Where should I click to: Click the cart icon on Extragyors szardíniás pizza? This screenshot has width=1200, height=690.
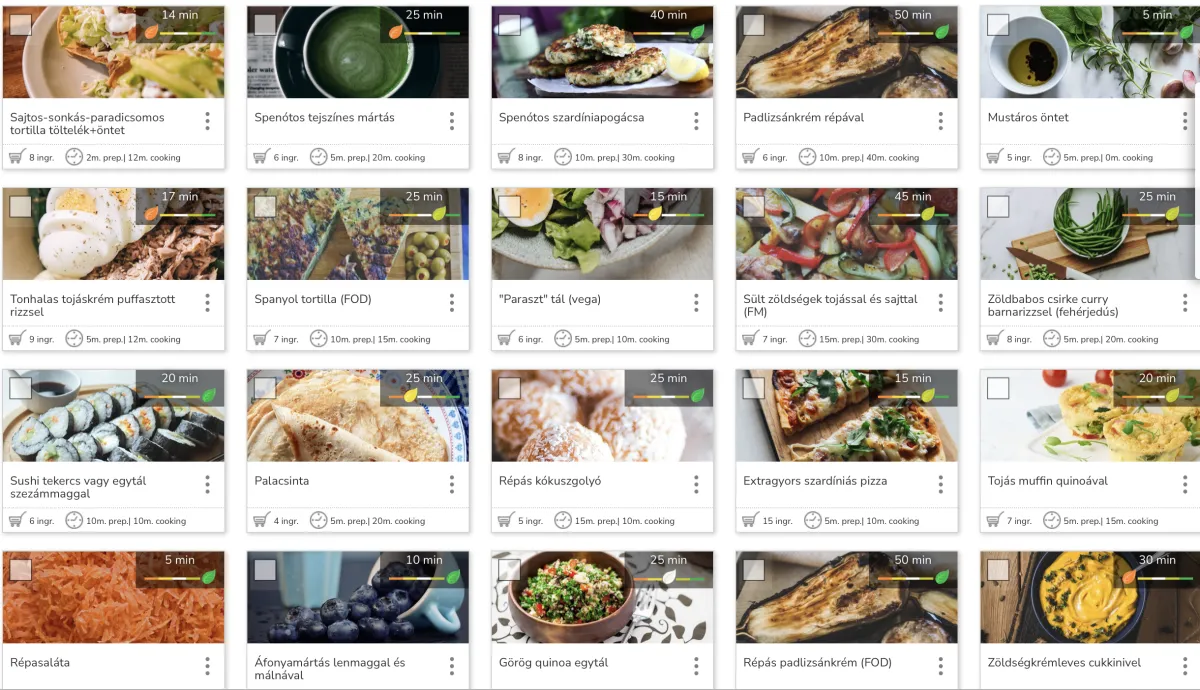point(749,520)
